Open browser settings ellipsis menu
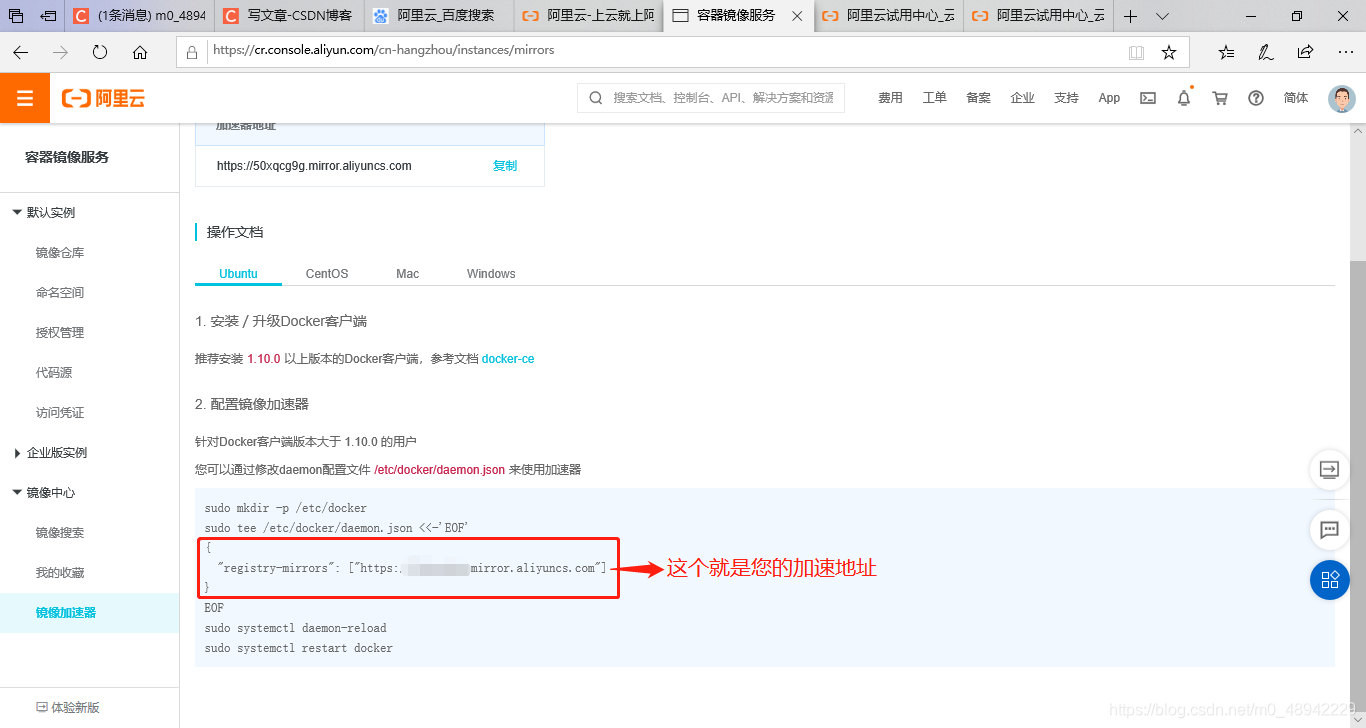Viewport: 1366px width, 728px height. point(1344,52)
